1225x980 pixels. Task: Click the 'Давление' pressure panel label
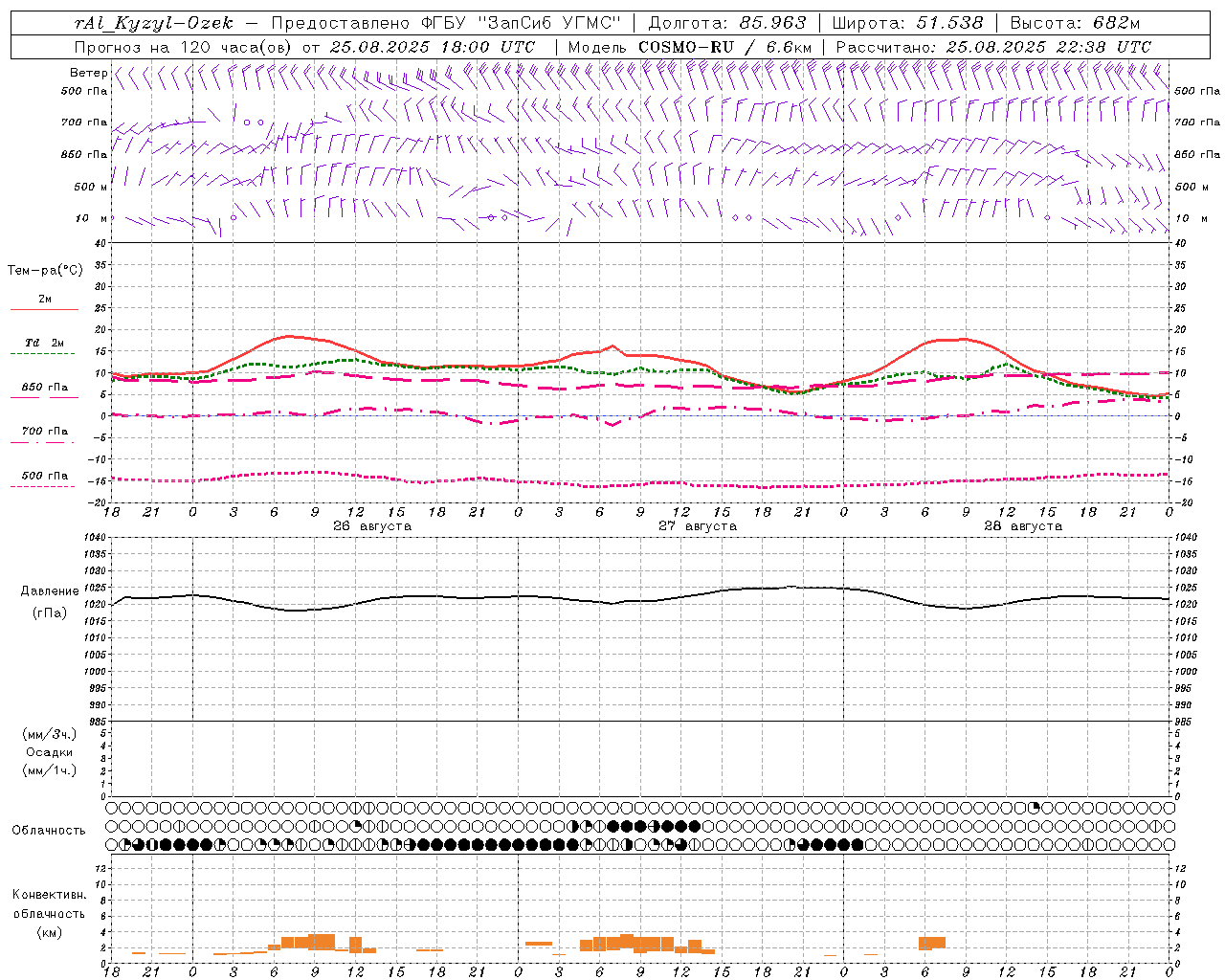[x=50, y=591]
